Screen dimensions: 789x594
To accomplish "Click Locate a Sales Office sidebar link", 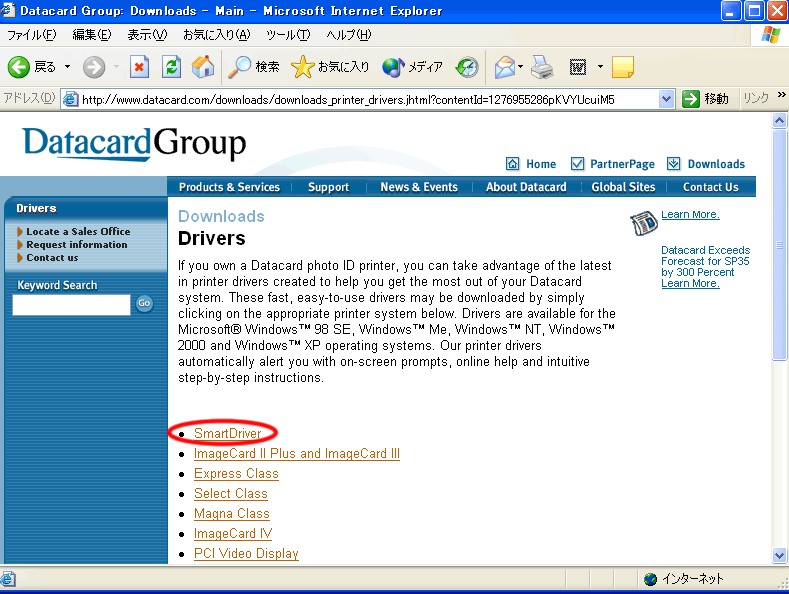I will (78, 232).
